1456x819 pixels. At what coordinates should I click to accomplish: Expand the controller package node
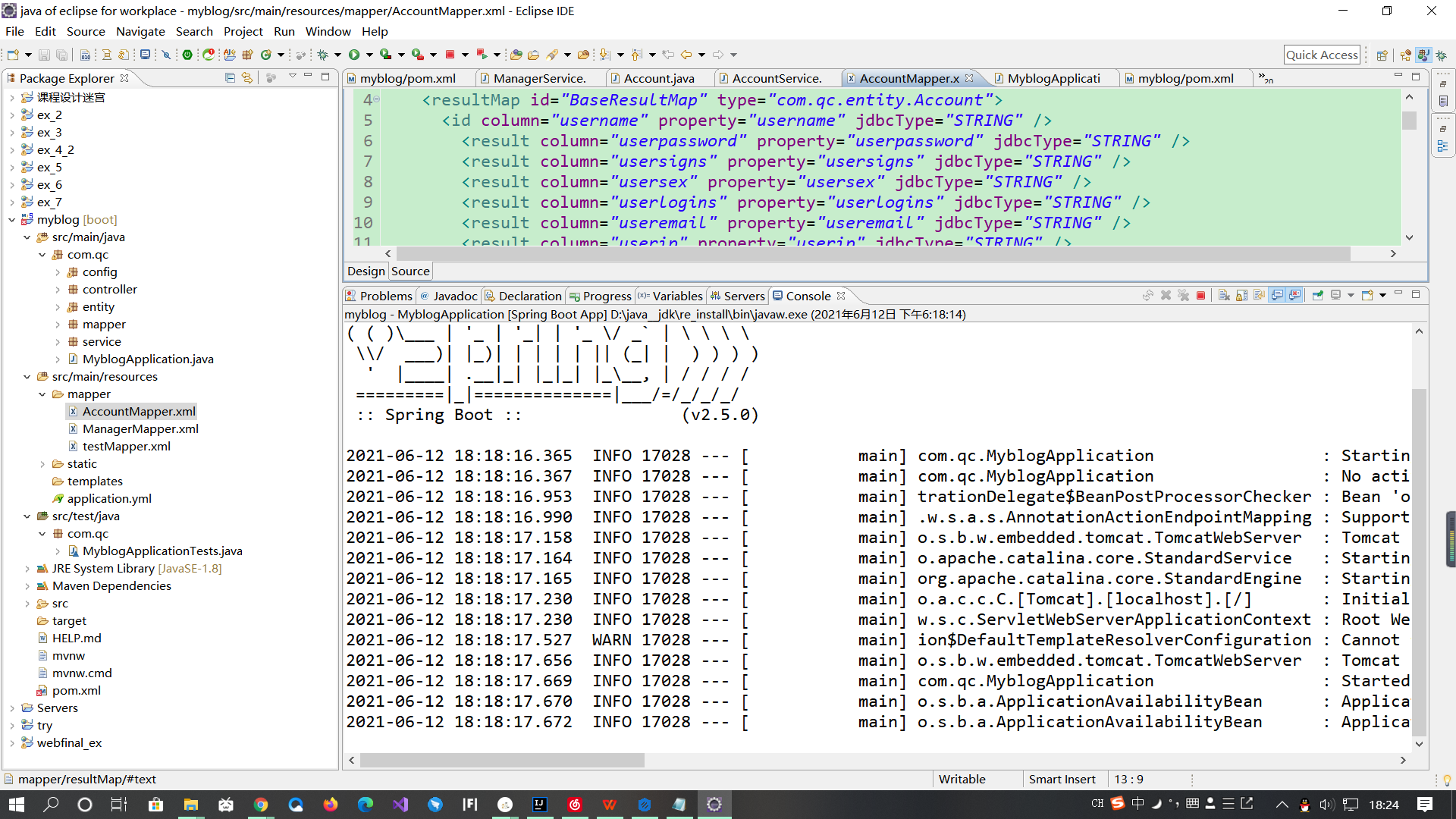pyautogui.click(x=58, y=290)
